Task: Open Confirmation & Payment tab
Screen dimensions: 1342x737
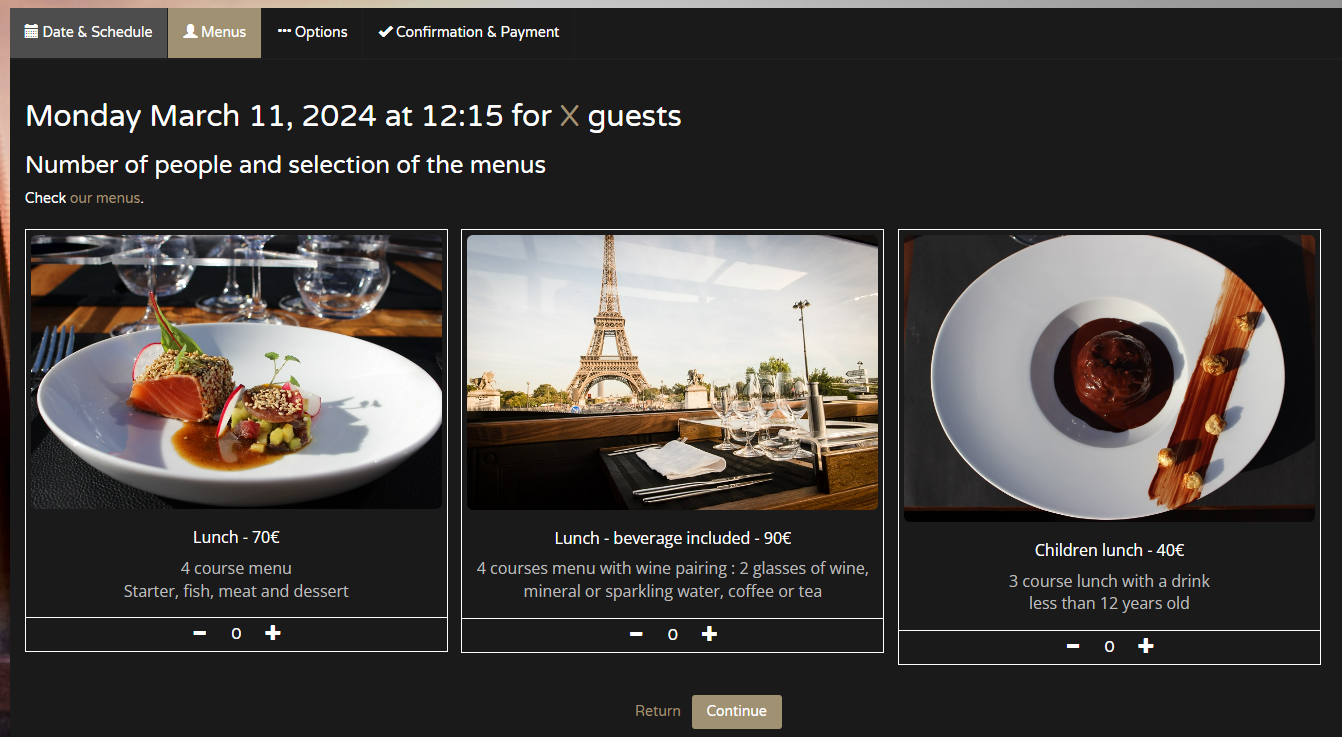Action: [468, 32]
